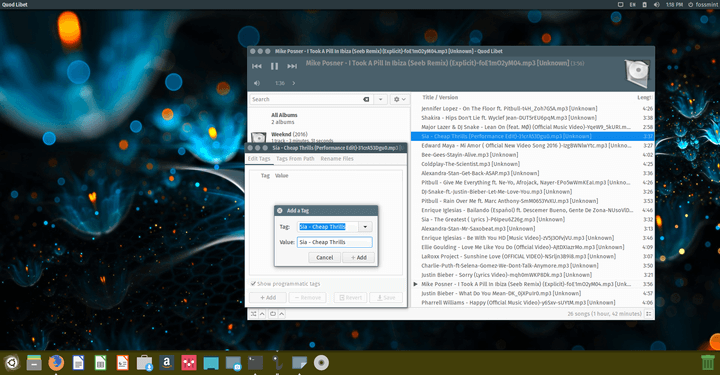
Task: Cancel the Add a Tag dialog
Action: click(x=325, y=257)
